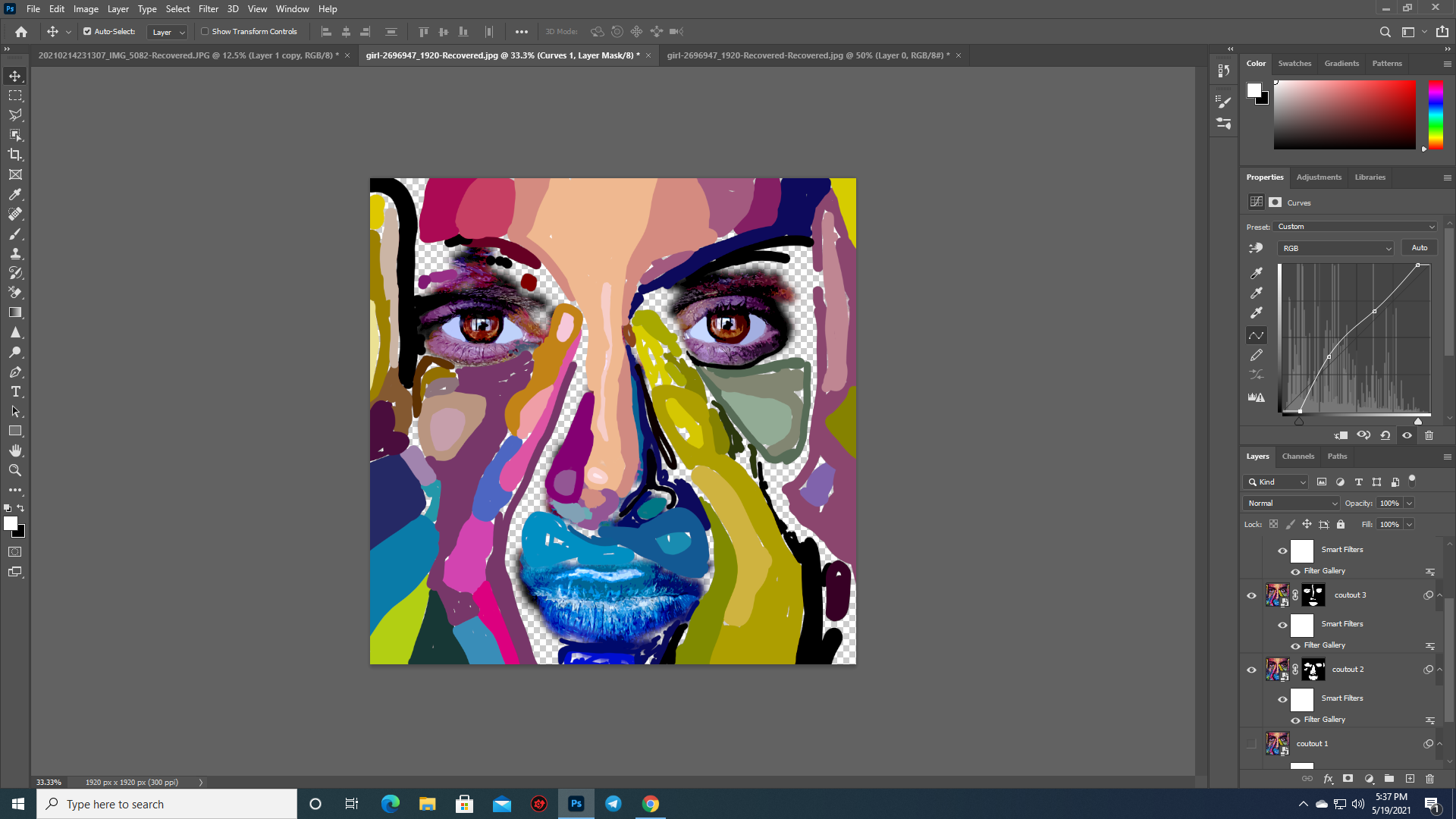Open the Search icon in options bar
This screenshot has width=1456, height=819.
[1385, 32]
